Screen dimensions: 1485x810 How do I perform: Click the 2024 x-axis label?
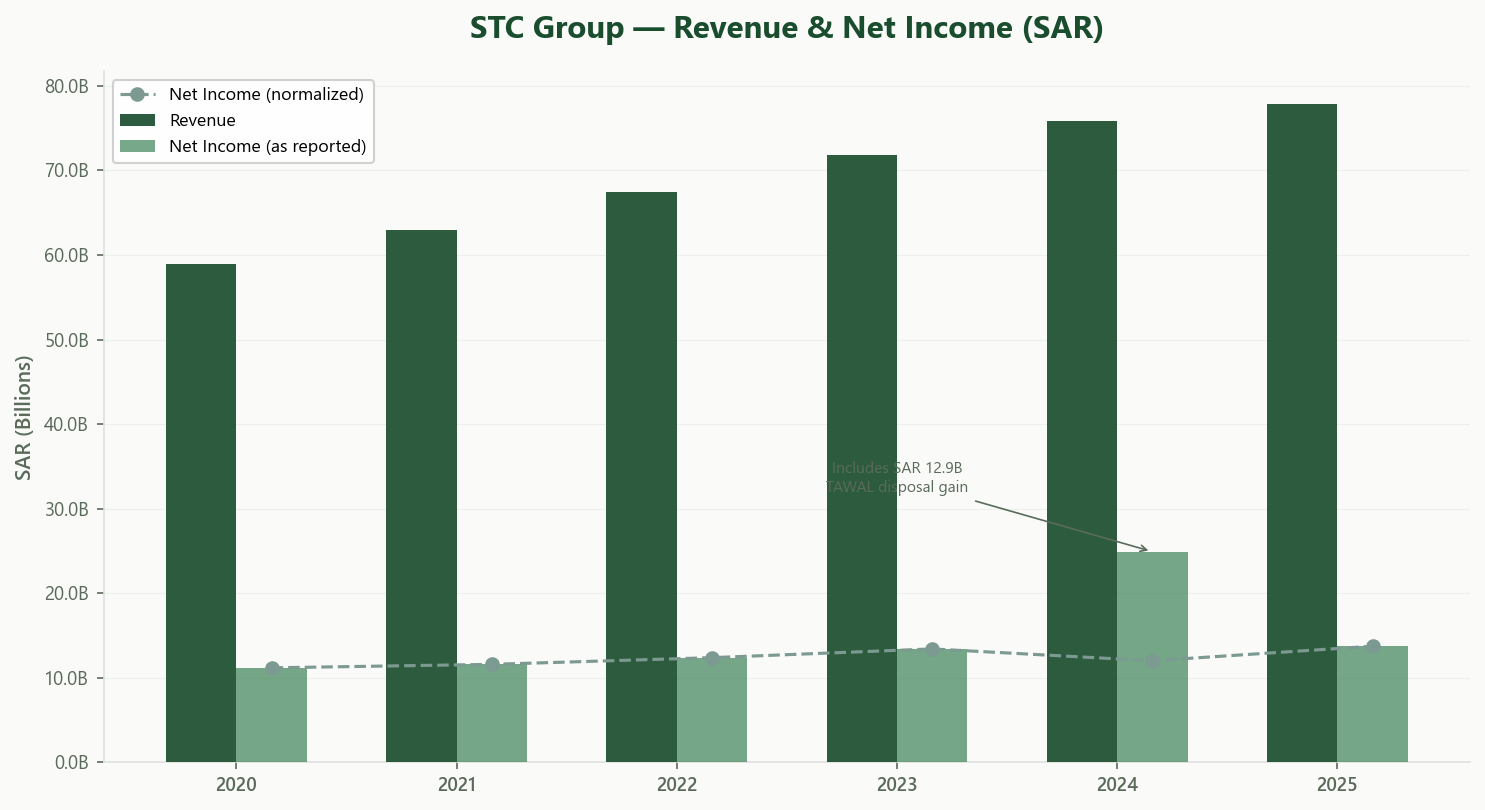pos(1117,785)
